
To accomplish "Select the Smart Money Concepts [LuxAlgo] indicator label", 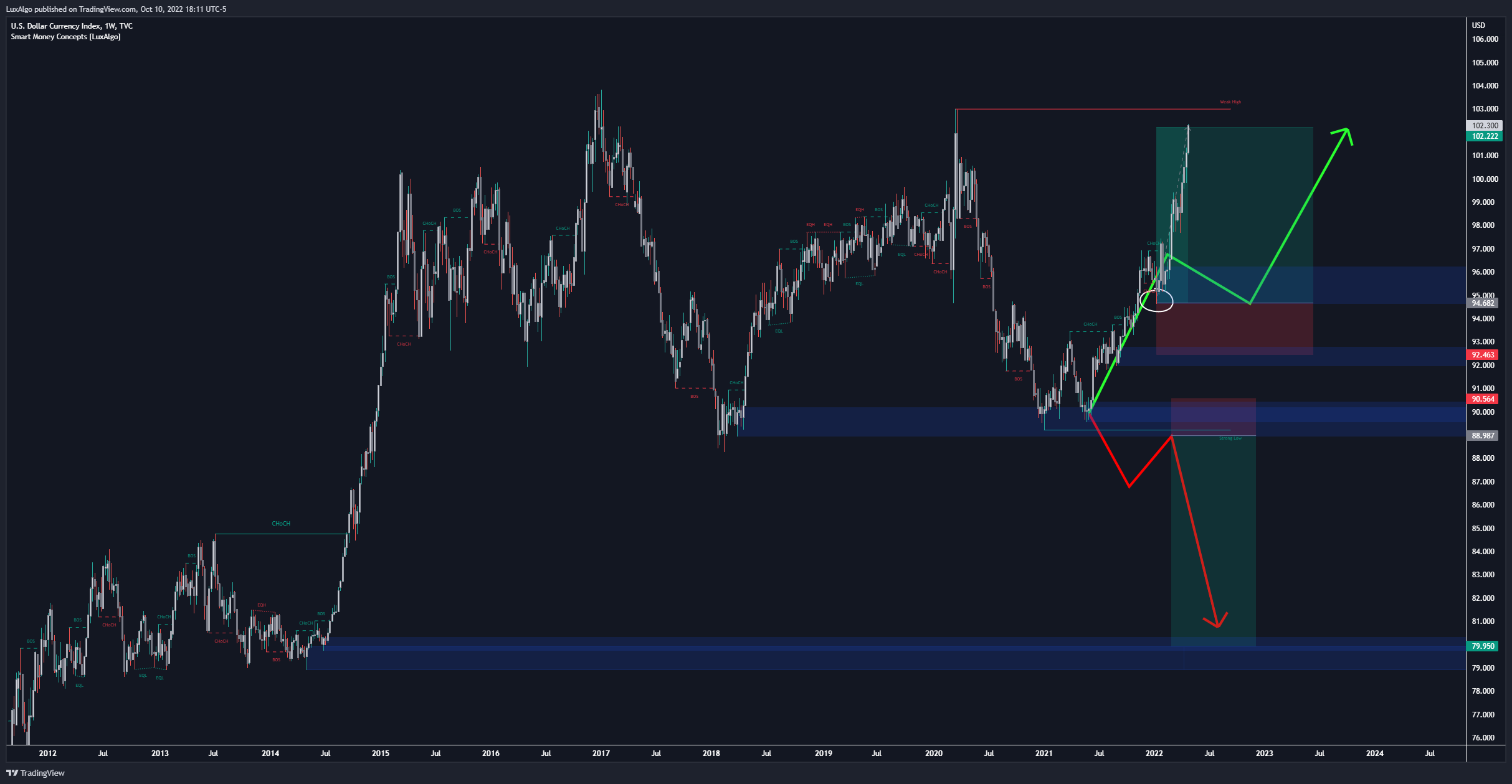I will [x=65, y=37].
